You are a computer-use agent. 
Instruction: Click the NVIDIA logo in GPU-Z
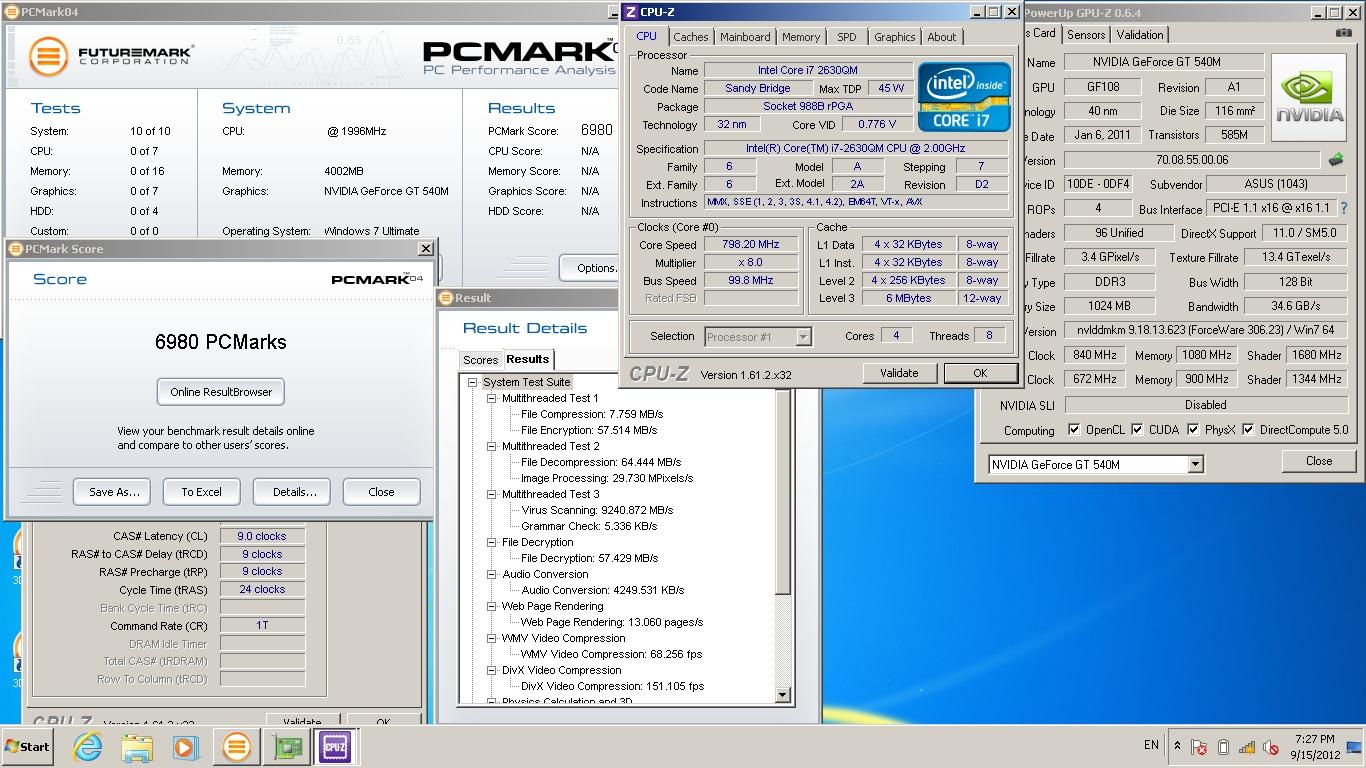click(x=1310, y=97)
